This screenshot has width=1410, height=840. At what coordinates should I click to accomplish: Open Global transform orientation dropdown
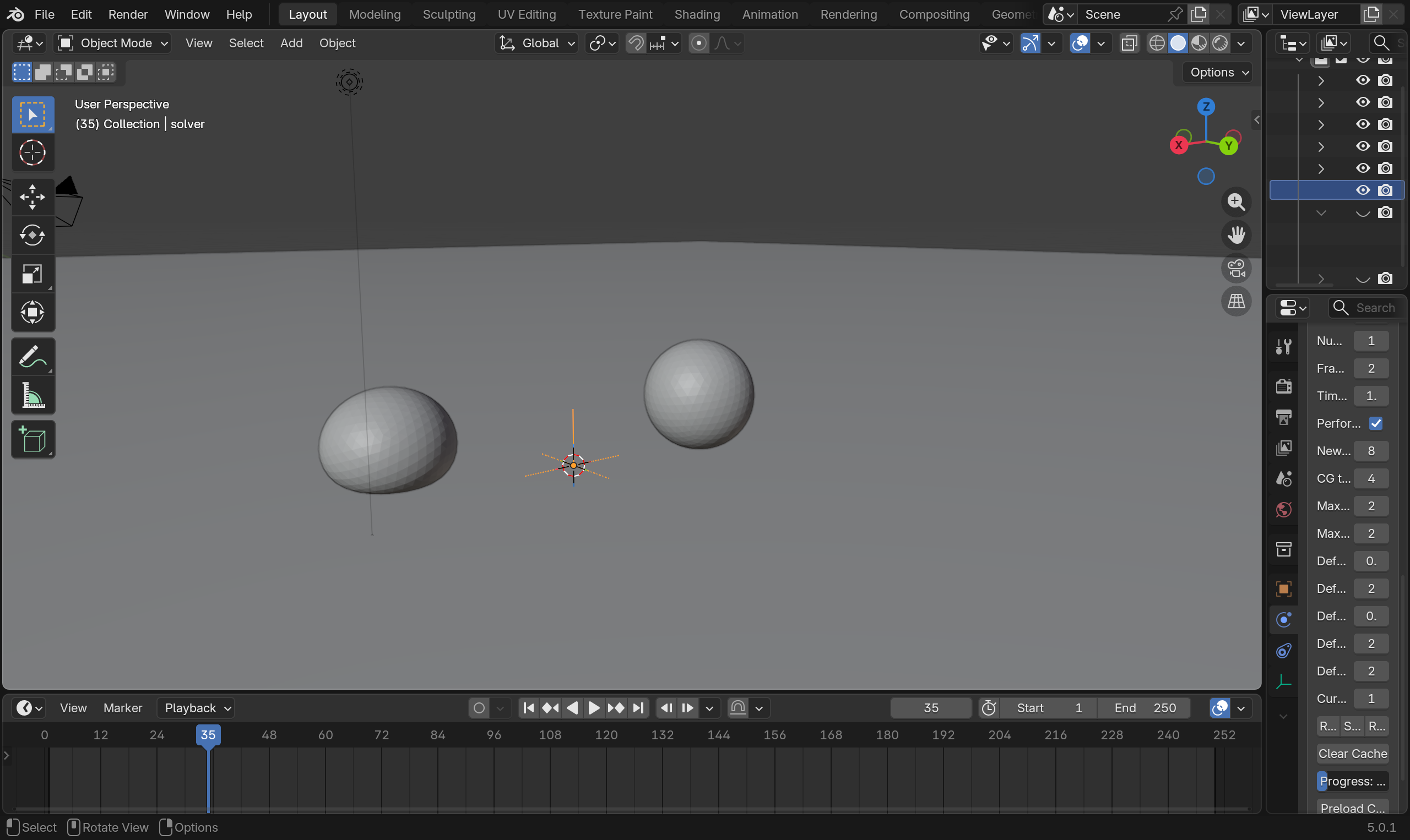tap(537, 43)
